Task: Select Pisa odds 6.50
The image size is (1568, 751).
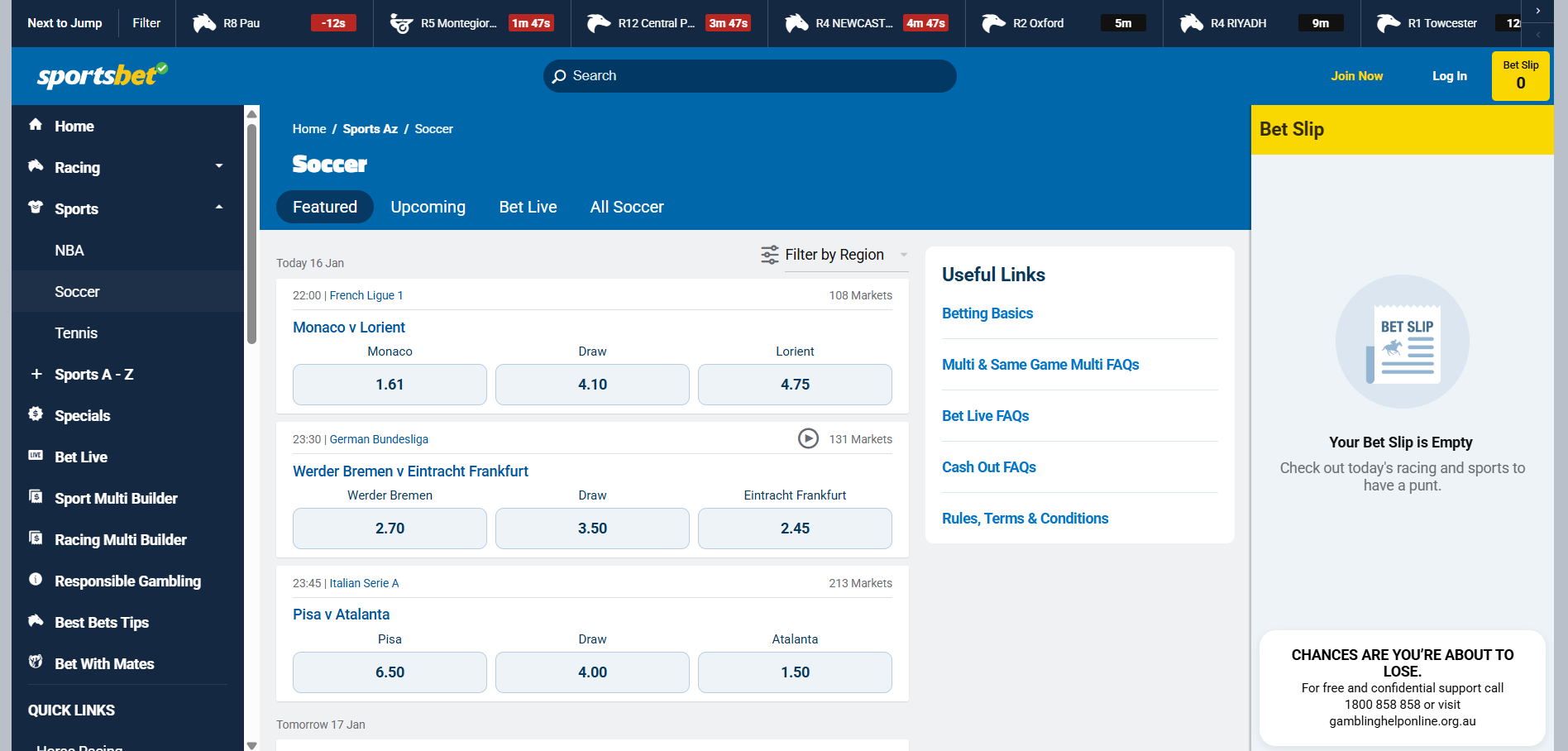Action: point(390,672)
